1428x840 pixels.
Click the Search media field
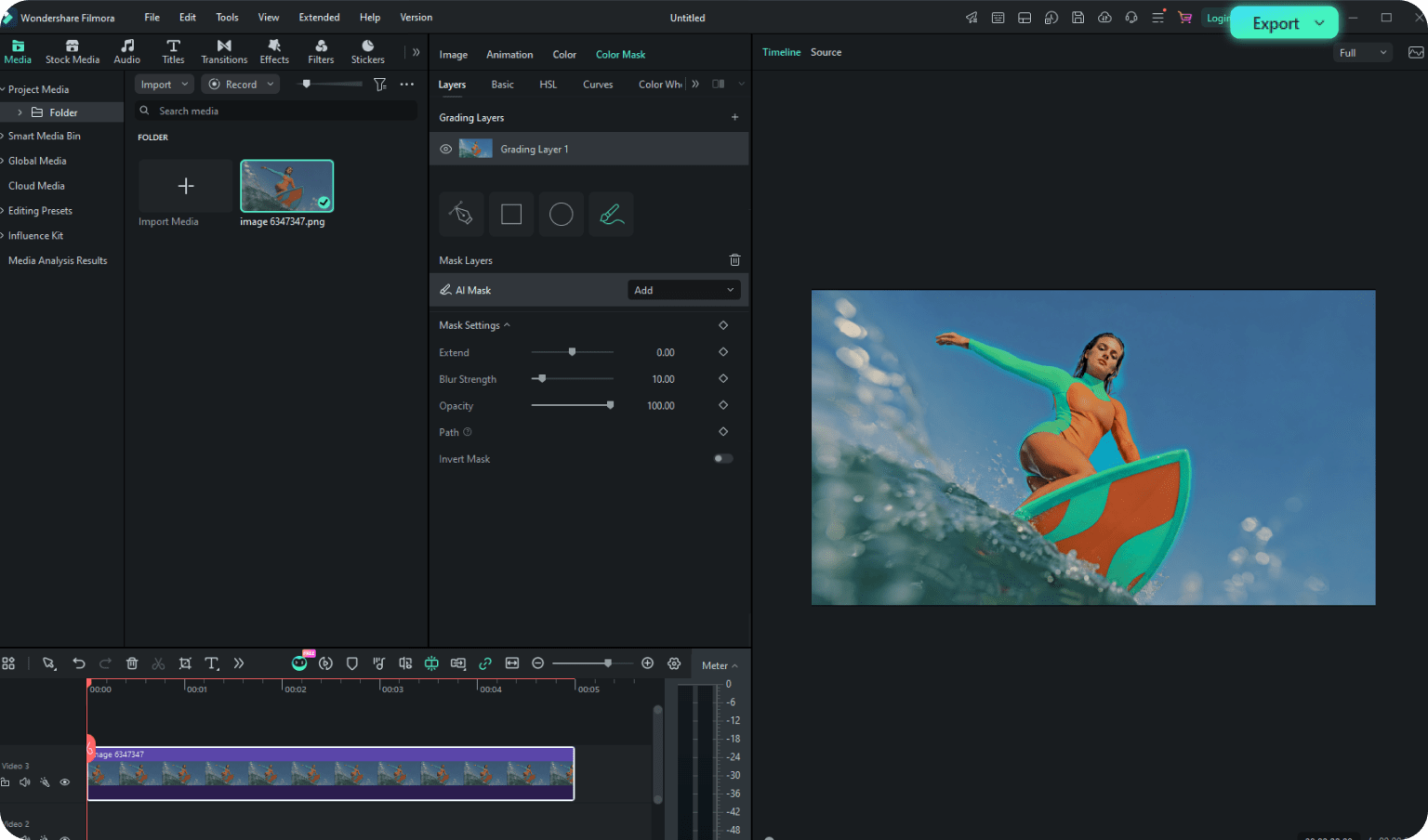[x=276, y=111]
